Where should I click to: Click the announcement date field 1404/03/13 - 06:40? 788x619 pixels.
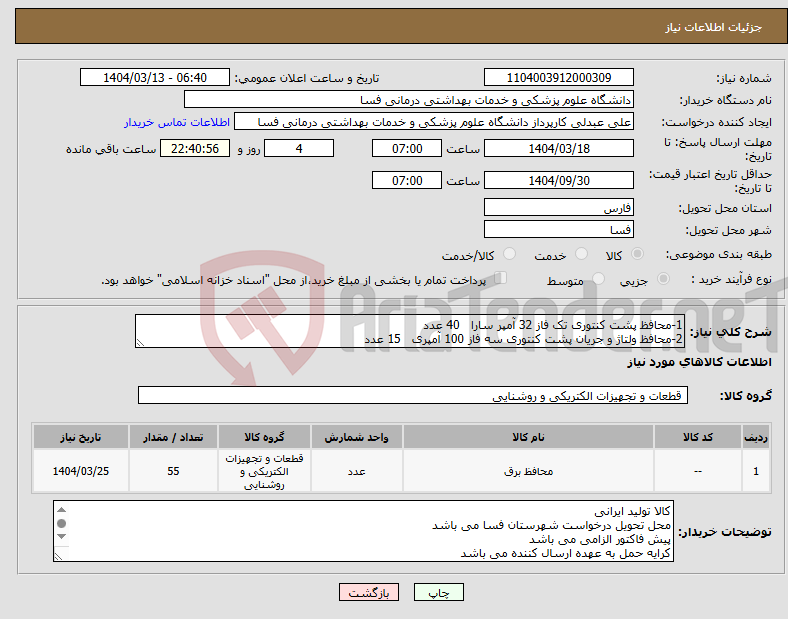(x=155, y=77)
